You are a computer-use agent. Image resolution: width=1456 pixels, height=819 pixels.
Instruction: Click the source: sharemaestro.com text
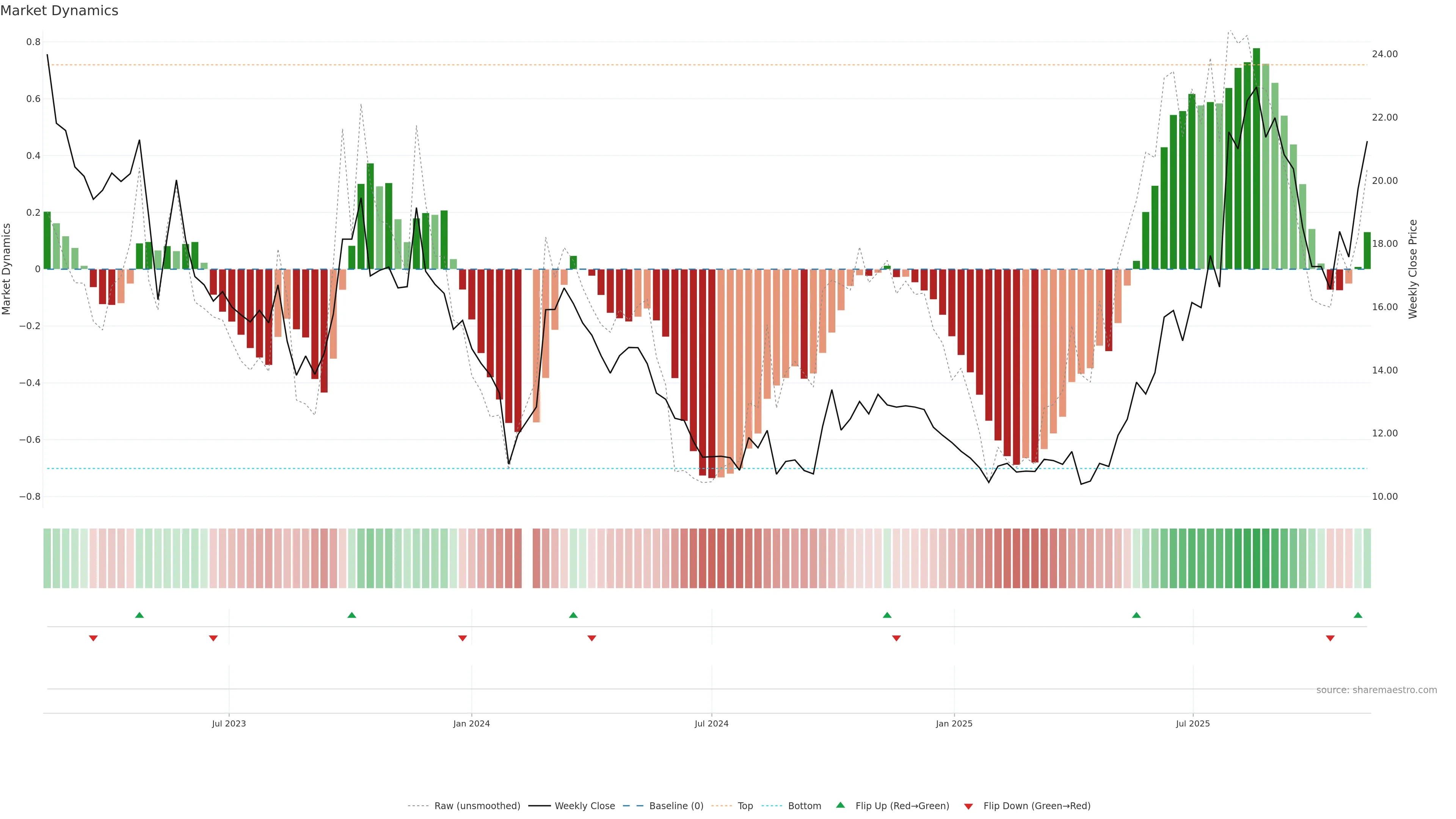pyautogui.click(x=1376, y=690)
